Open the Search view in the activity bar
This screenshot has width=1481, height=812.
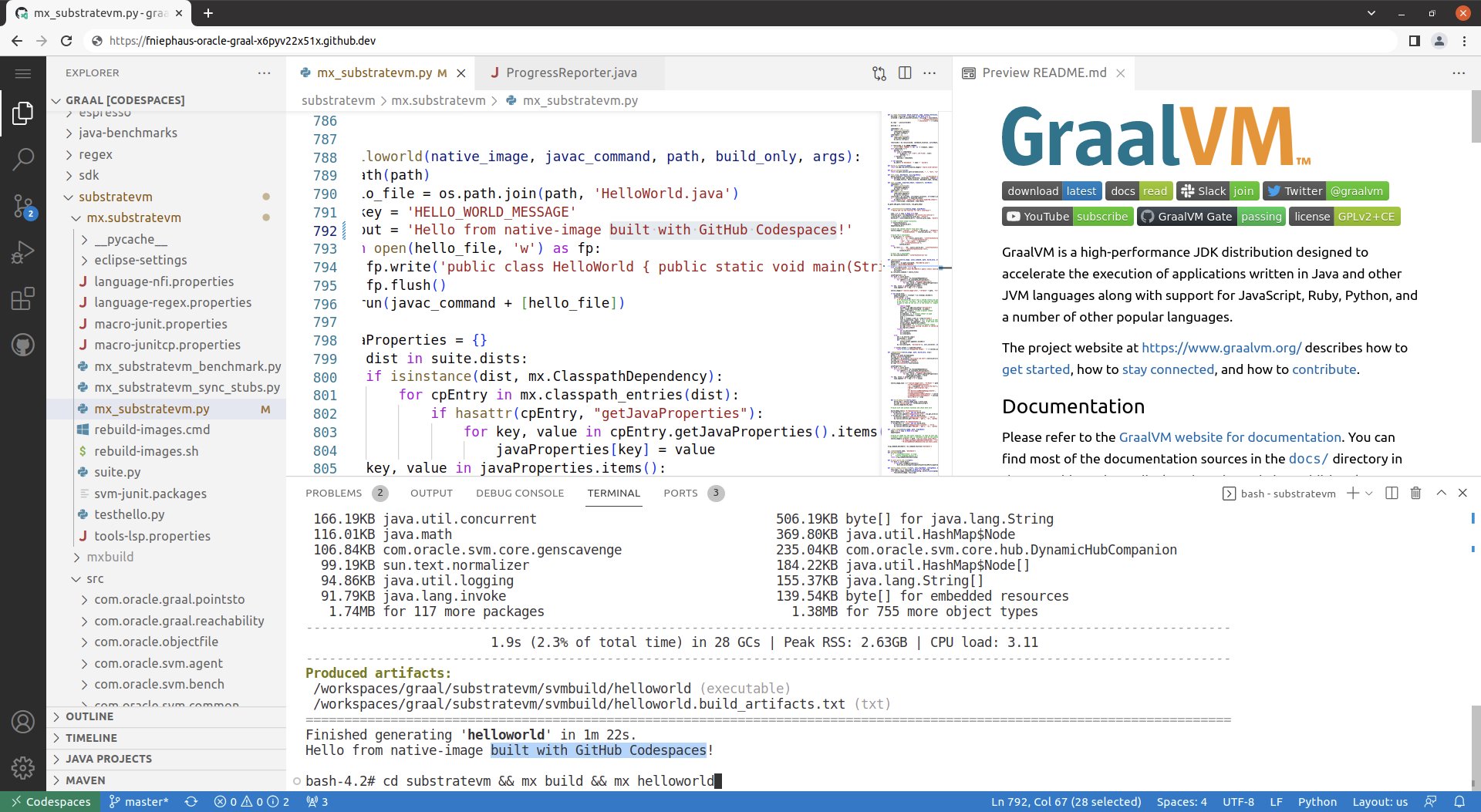[x=23, y=159]
